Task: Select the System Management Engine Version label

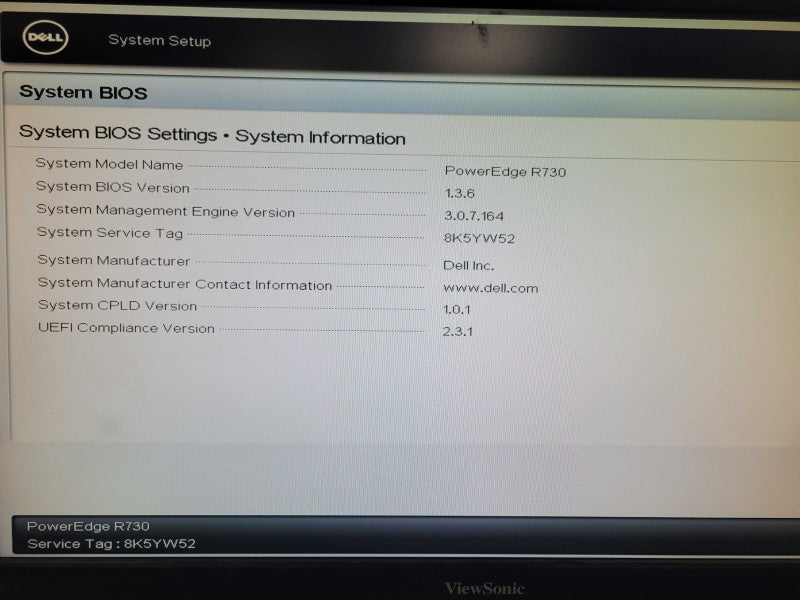Action: click(x=166, y=211)
